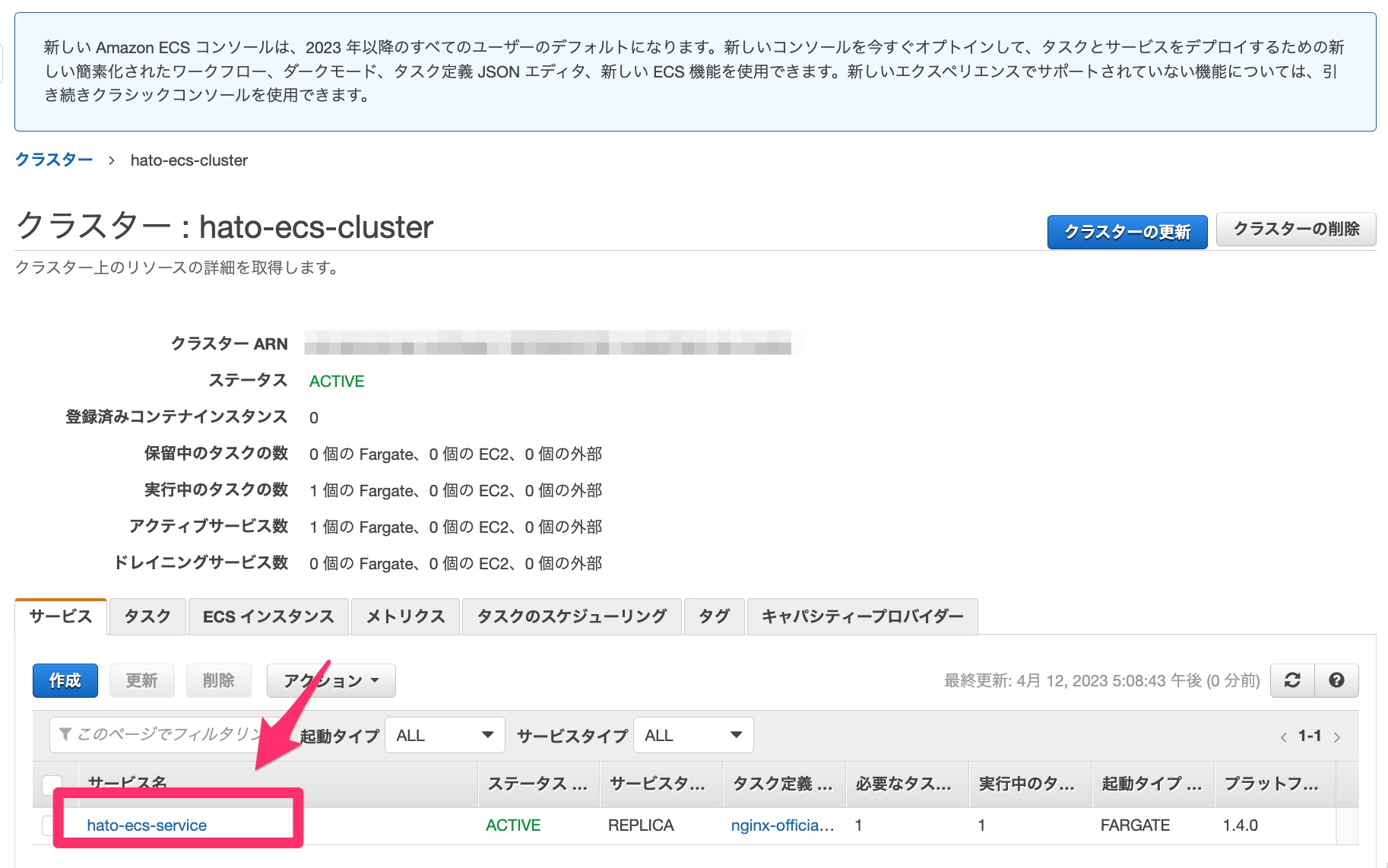Viewport: 1388px width, 868px height.
Task: Expand the アクション menu
Action: point(330,680)
